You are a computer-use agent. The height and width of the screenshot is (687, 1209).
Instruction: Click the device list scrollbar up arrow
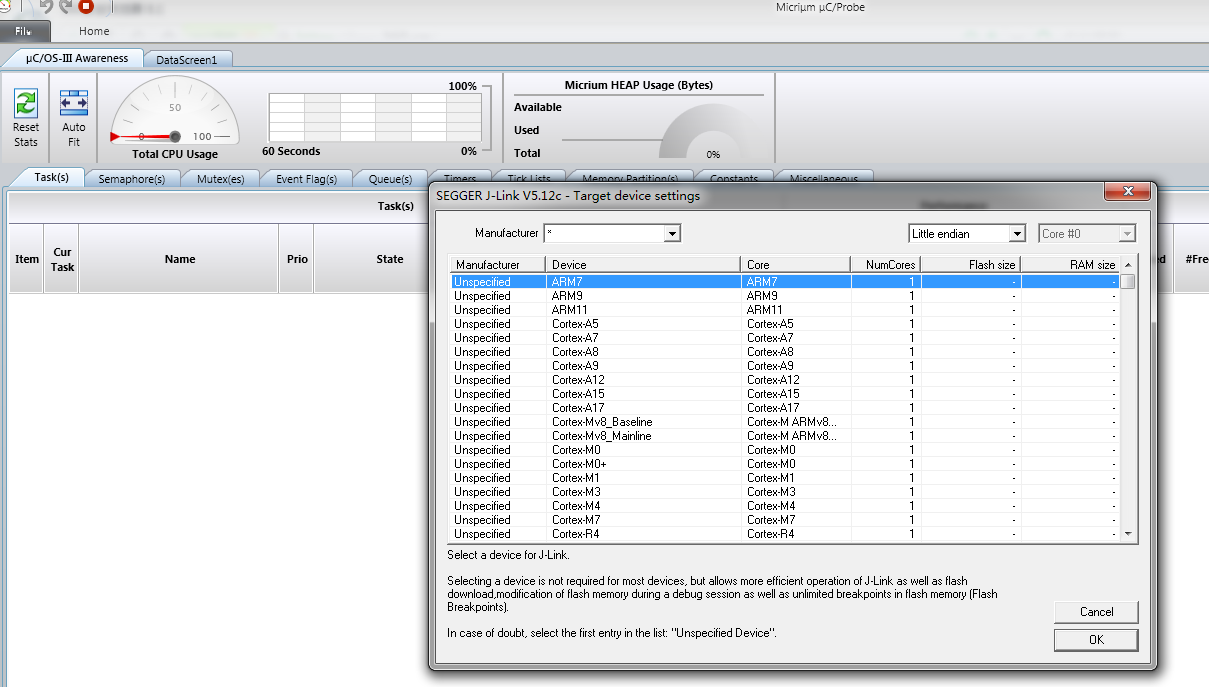click(1128, 263)
